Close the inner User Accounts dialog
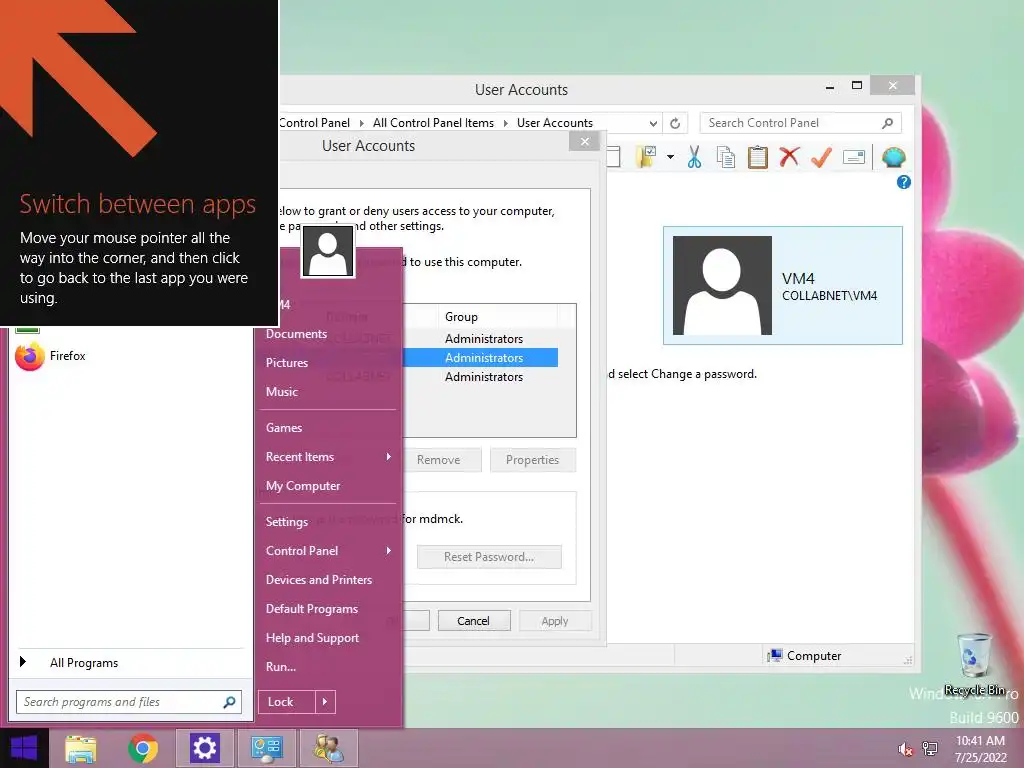 click(x=584, y=141)
